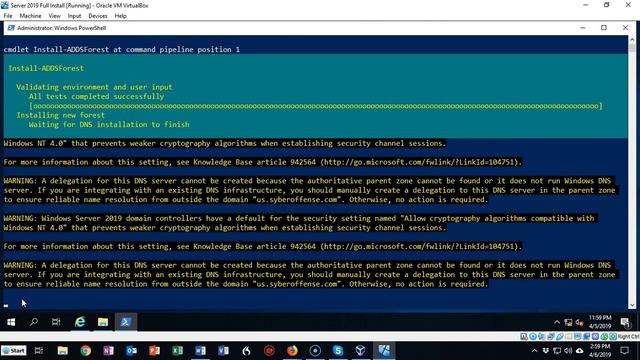Click the PowerShell scrollbar down arrow
Screen dimensions: 640x360
click(632, 305)
